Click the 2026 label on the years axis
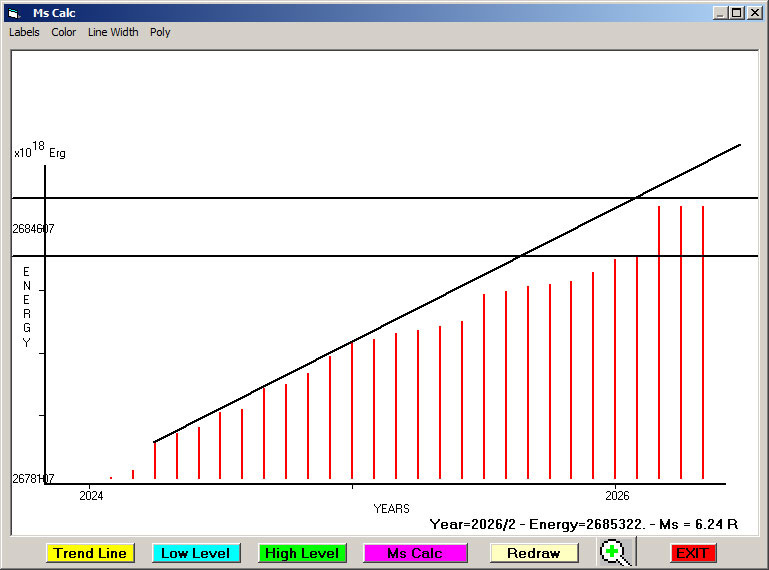Image resolution: width=769 pixels, height=570 pixels. click(x=617, y=495)
